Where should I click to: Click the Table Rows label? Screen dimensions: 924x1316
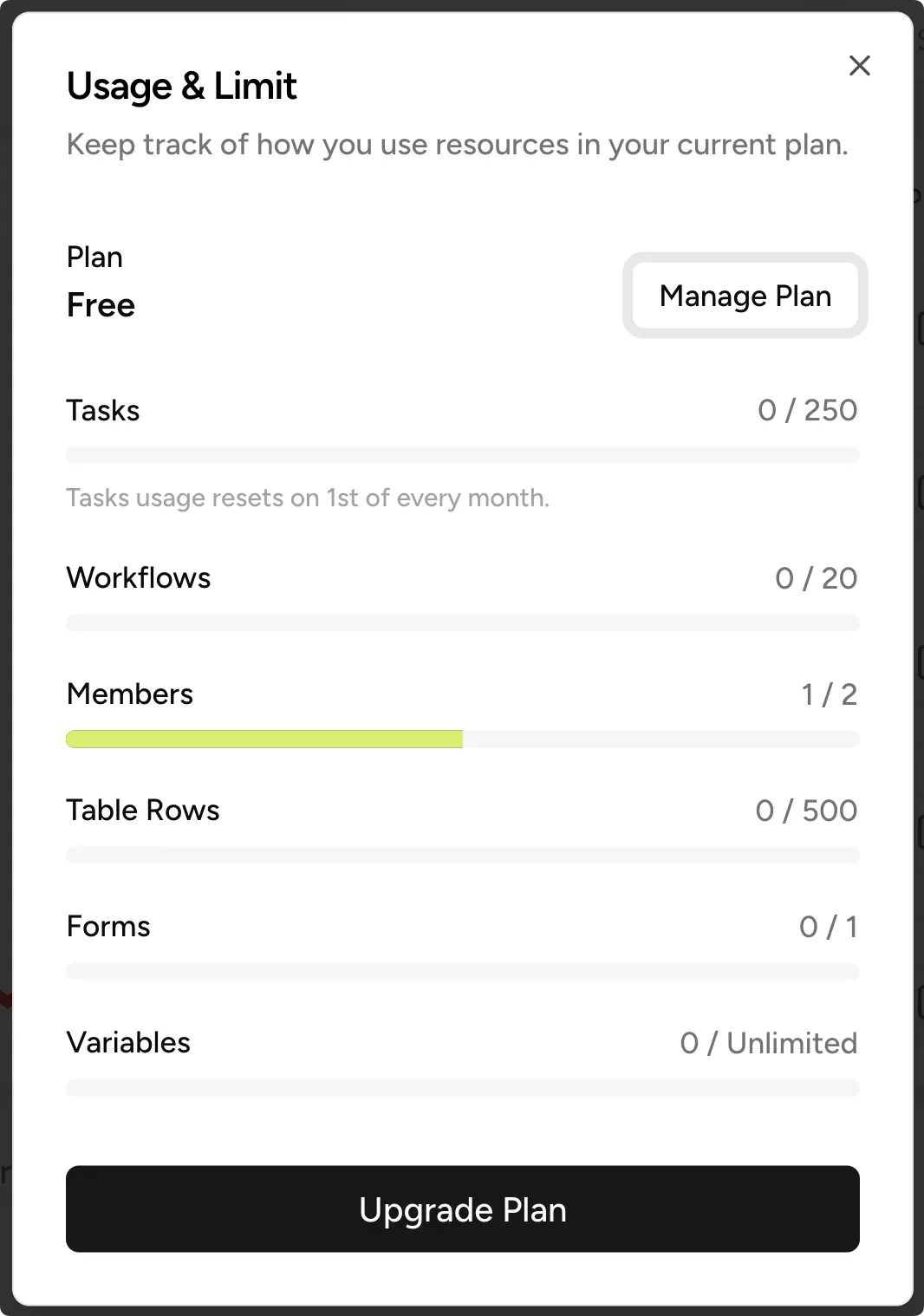(x=143, y=810)
